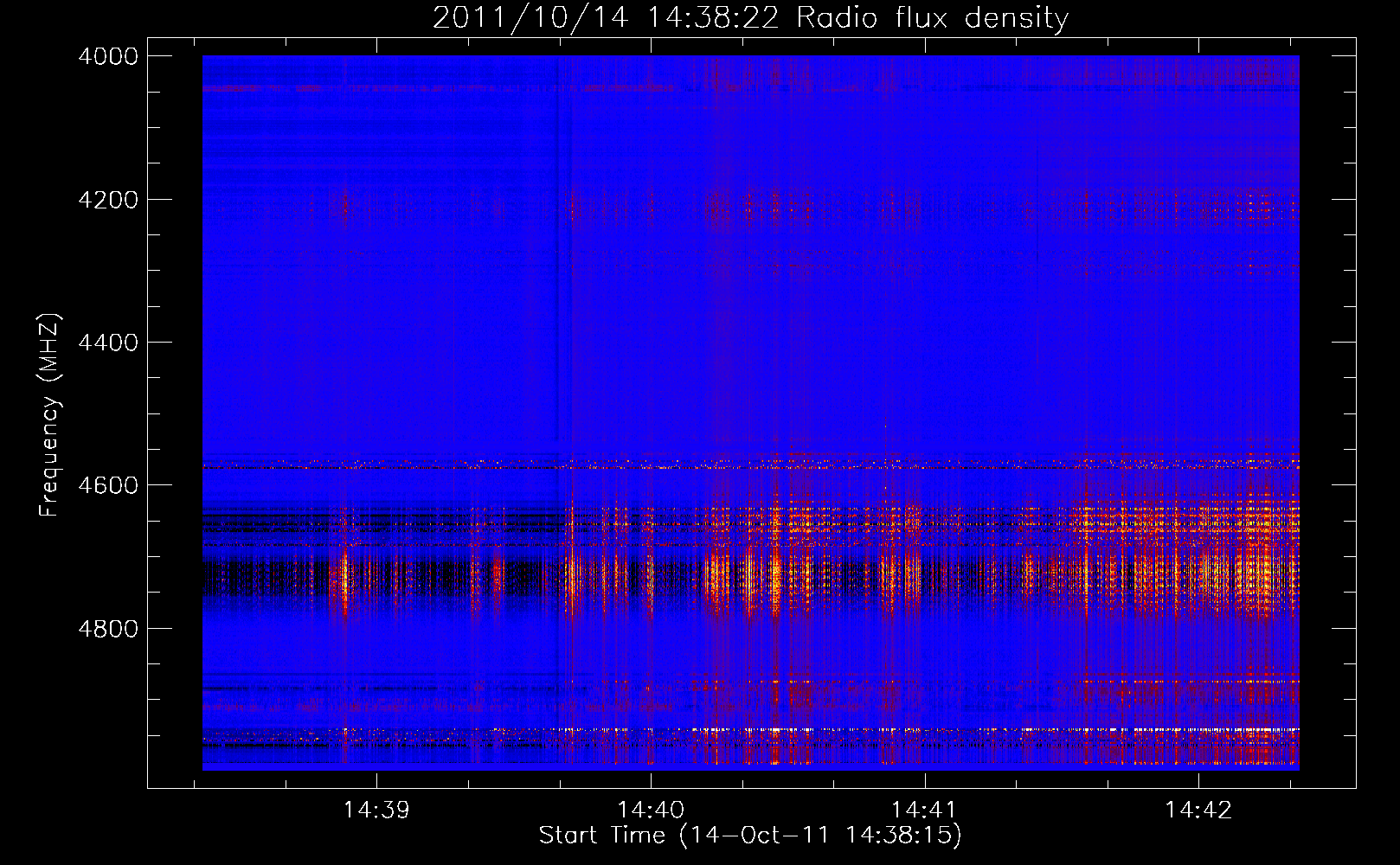Screen dimensions: 1400x865
Task: Click the "Frequency (MHZ)" axis label
Action: pos(50,415)
